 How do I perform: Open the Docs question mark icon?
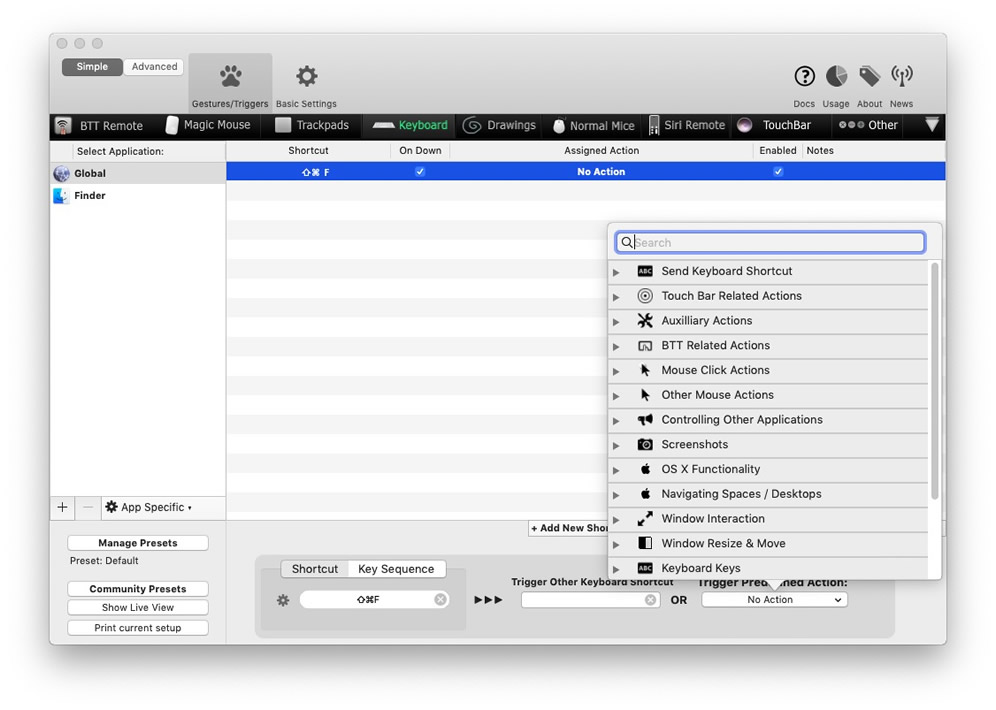pos(804,77)
